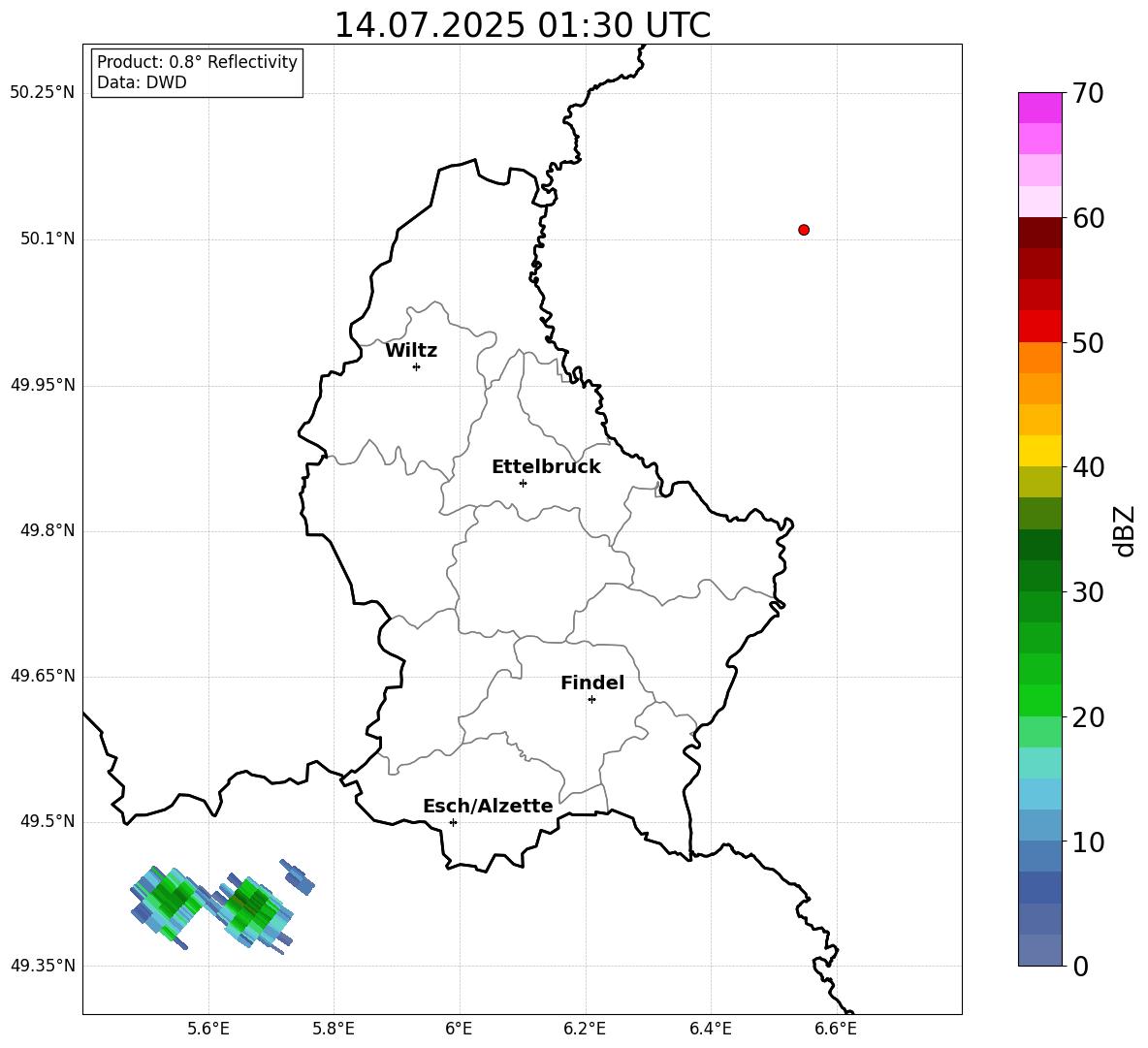The width and height of the screenshot is (1148, 1048).
Task: Click the yellow swatch above 40 dBZ
Action: tap(1040, 452)
